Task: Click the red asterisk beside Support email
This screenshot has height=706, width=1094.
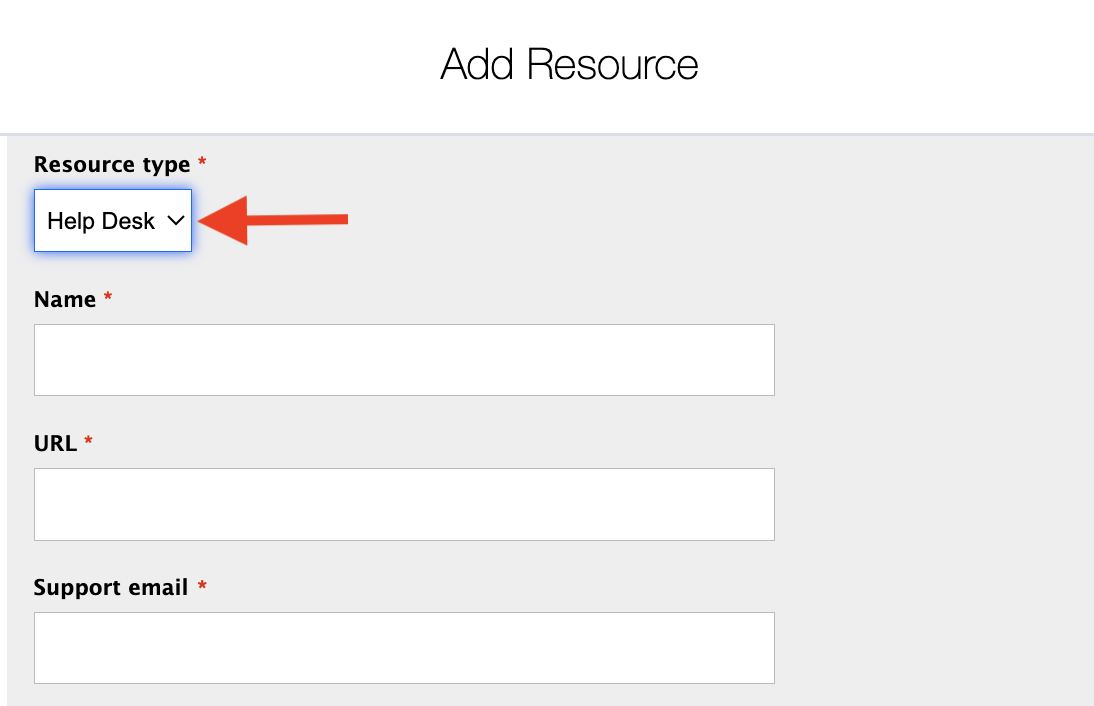Action: tap(201, 587)
